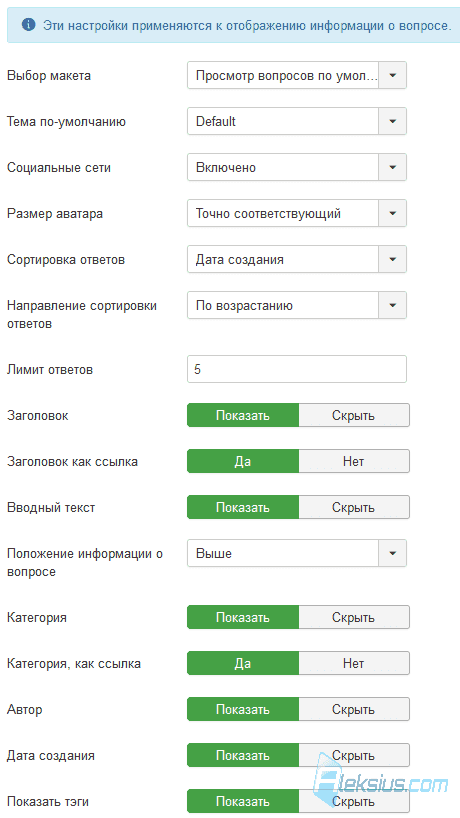Set Вводный текст to Показать
Image resolution: width=460 pixels, height=818 pixels.
243,507
